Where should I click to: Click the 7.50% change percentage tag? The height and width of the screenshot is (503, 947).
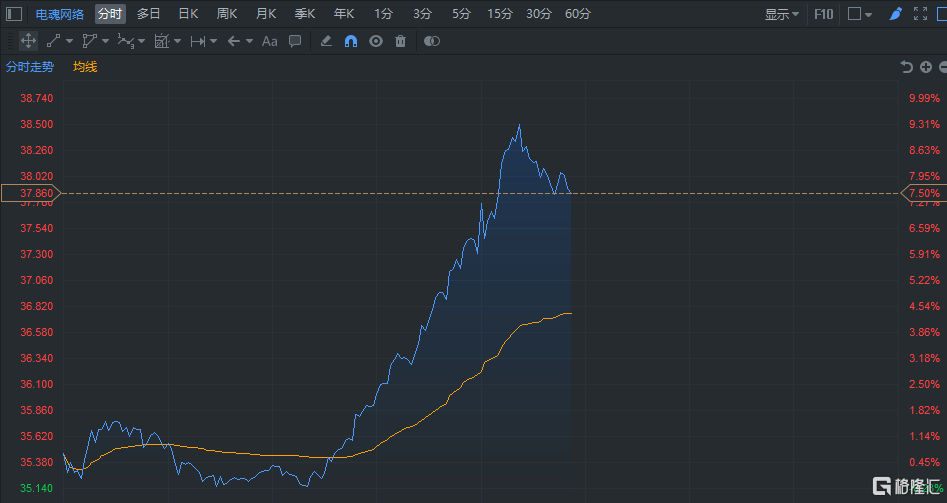924,193
